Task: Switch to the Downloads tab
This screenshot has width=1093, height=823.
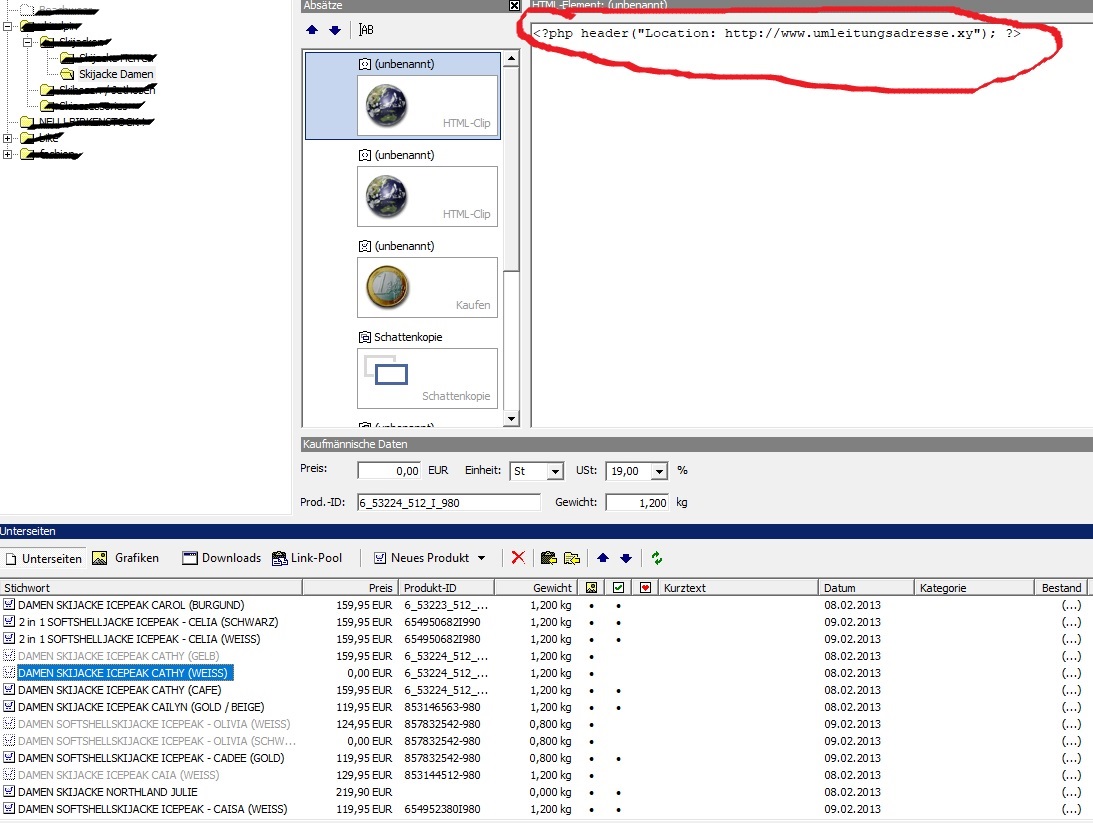Action: (x=221, y=558)
